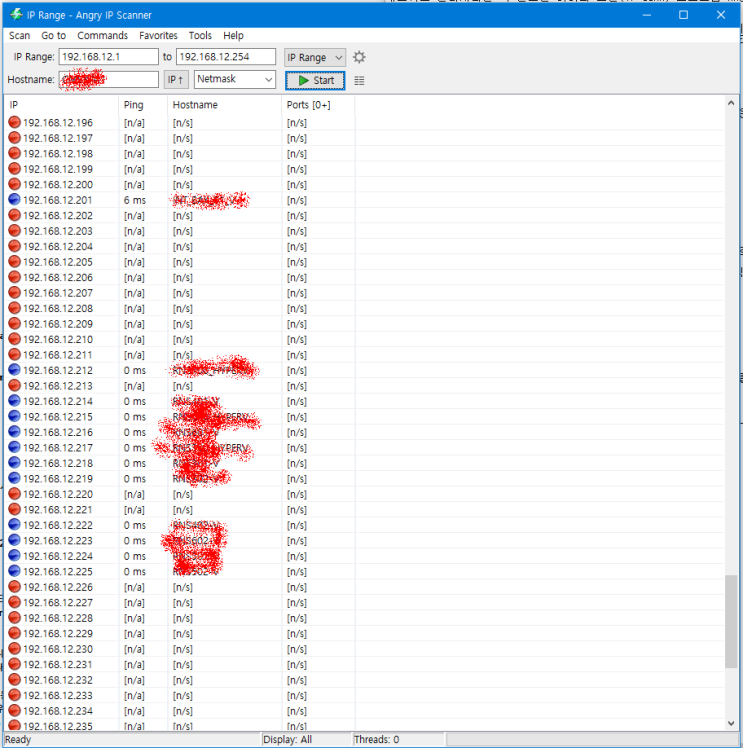Image resolution: width=743 pixels, height=748 pixels.
Task: Open the Scan menu
Action: [20, 35]
